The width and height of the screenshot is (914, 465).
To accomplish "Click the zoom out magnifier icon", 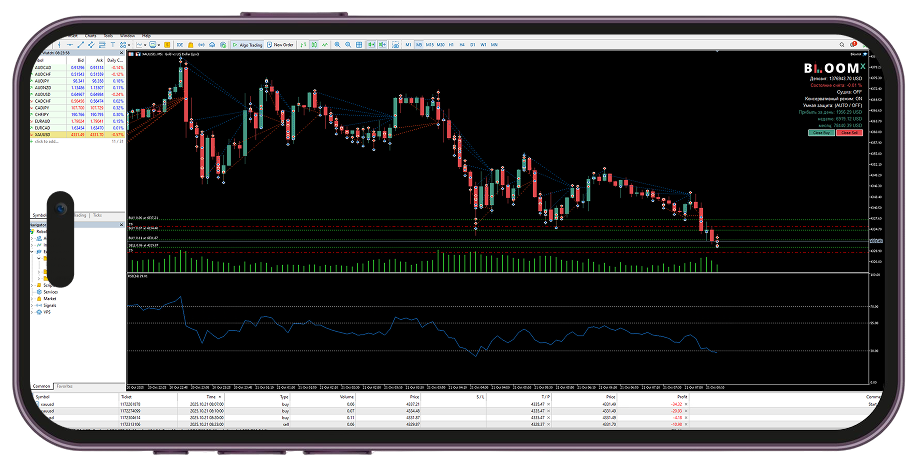I will pos(349,45).
